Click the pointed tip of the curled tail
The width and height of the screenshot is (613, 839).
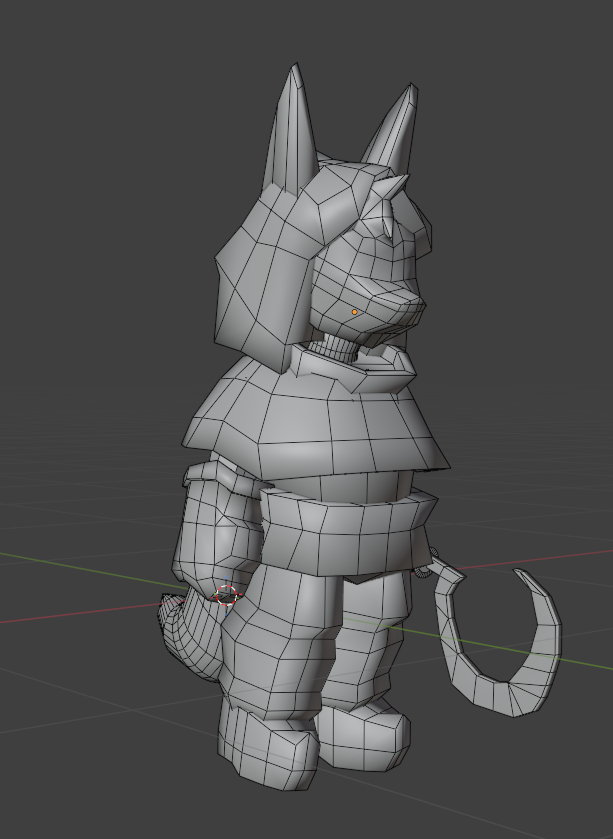(x=517, y=574)
